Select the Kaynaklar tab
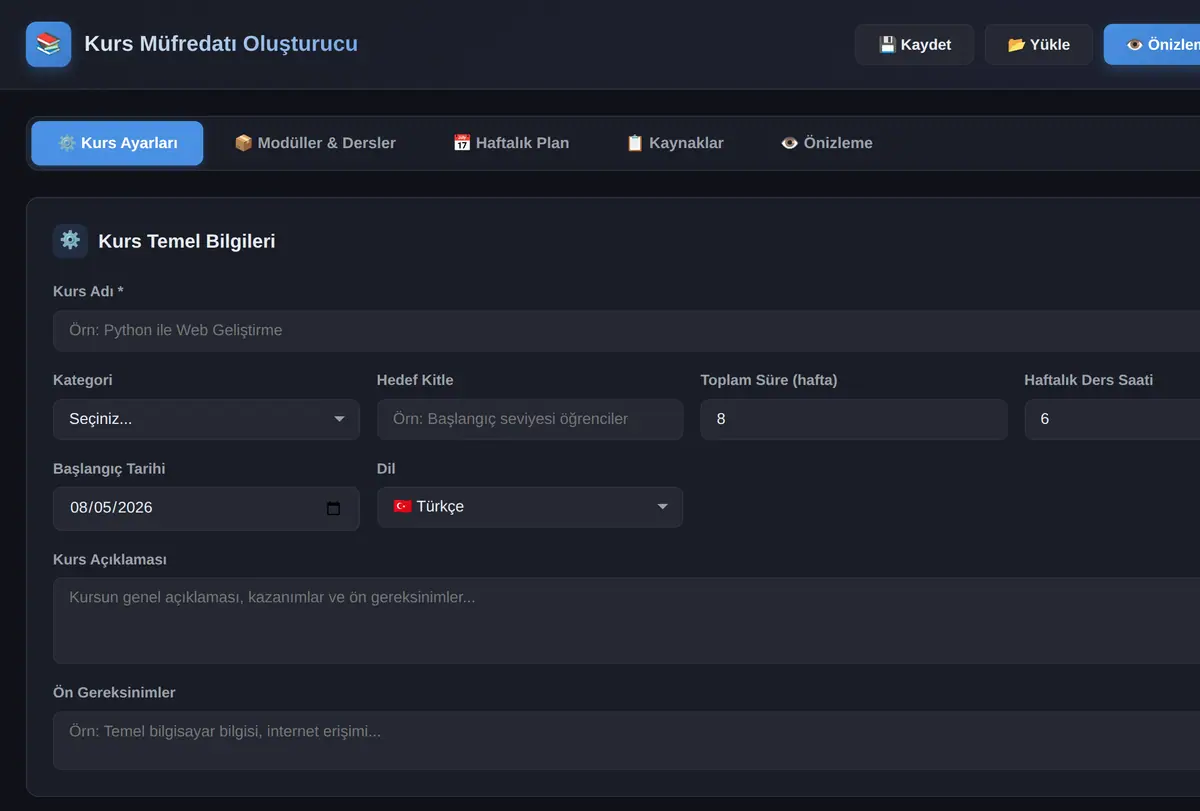This screenshot has height=811, width=1200. tap(675, 143)
